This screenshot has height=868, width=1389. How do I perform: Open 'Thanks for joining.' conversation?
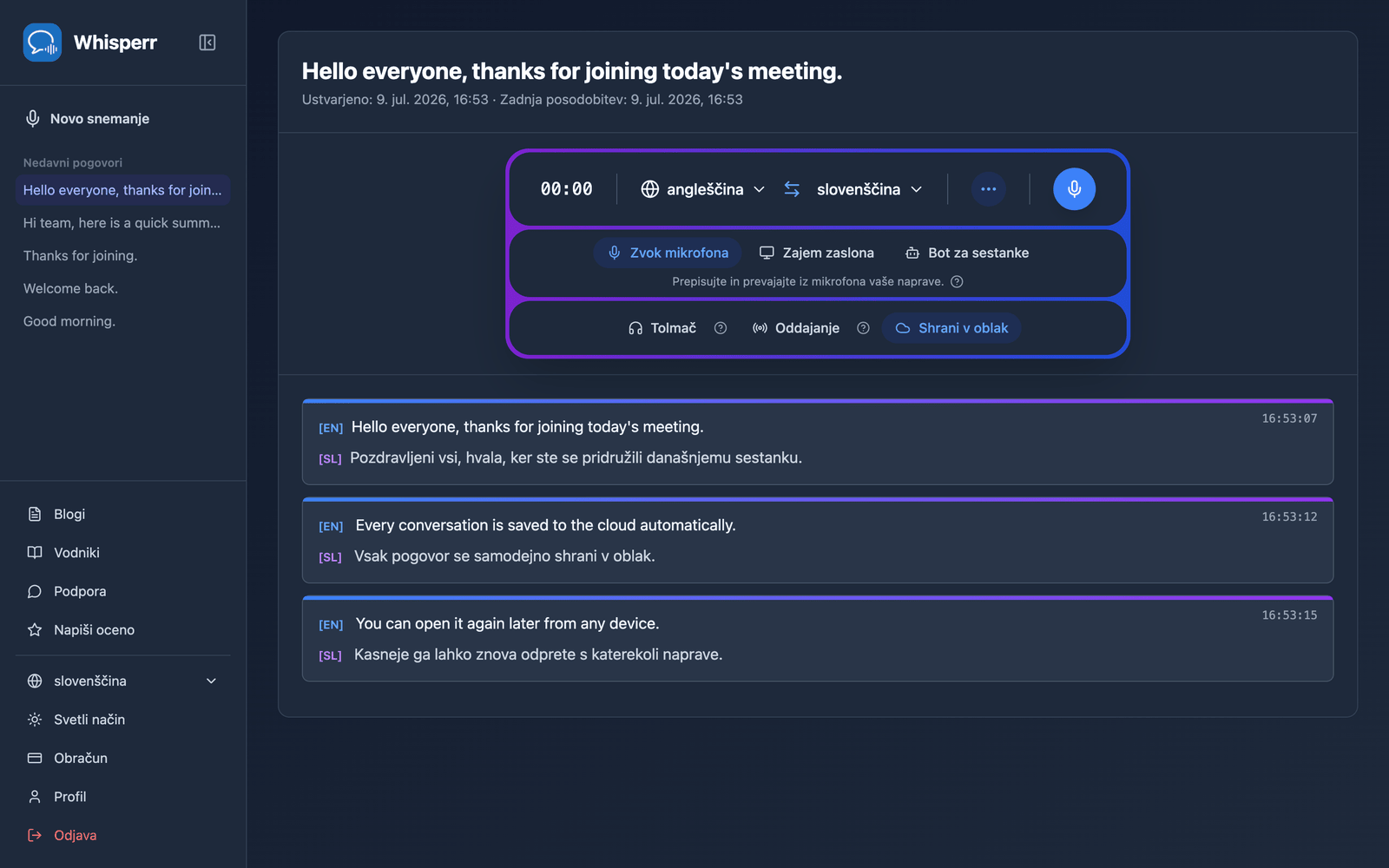click(123, 256)
